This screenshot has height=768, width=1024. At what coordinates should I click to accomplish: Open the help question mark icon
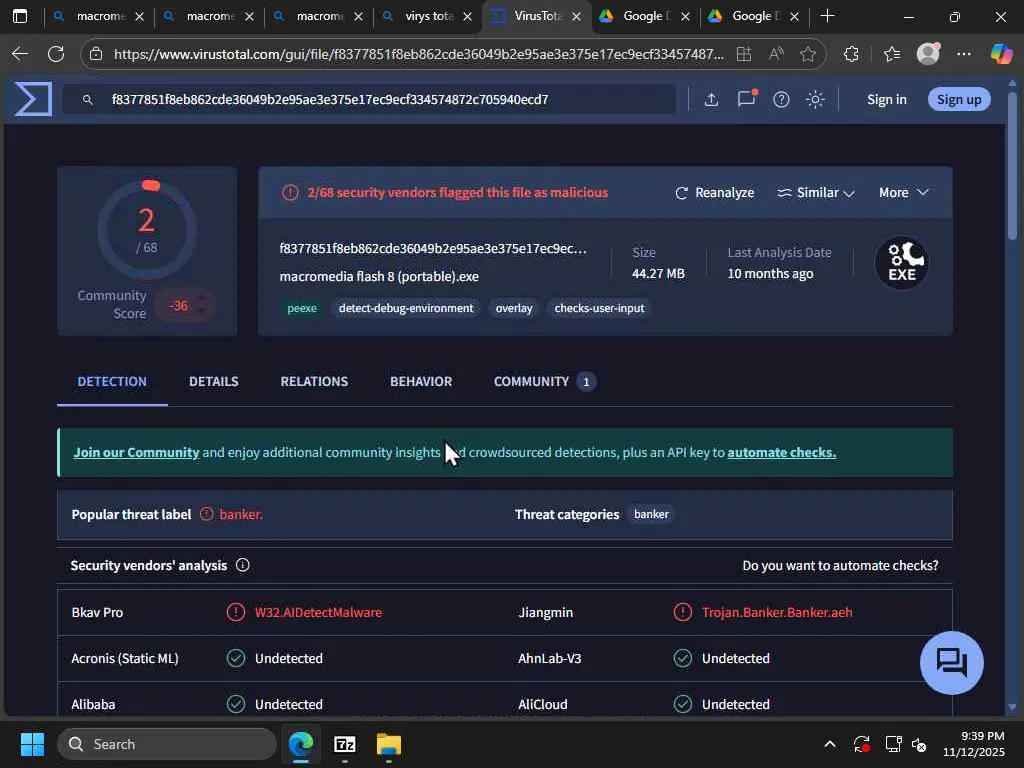click(781, 99)
